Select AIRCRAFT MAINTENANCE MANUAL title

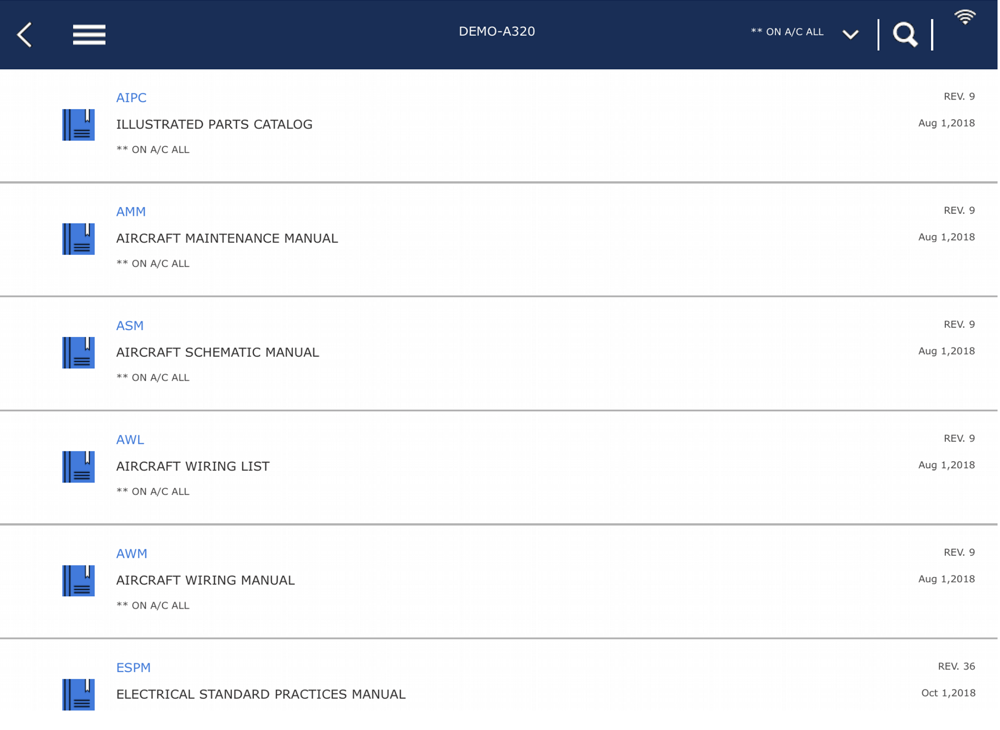227,238
